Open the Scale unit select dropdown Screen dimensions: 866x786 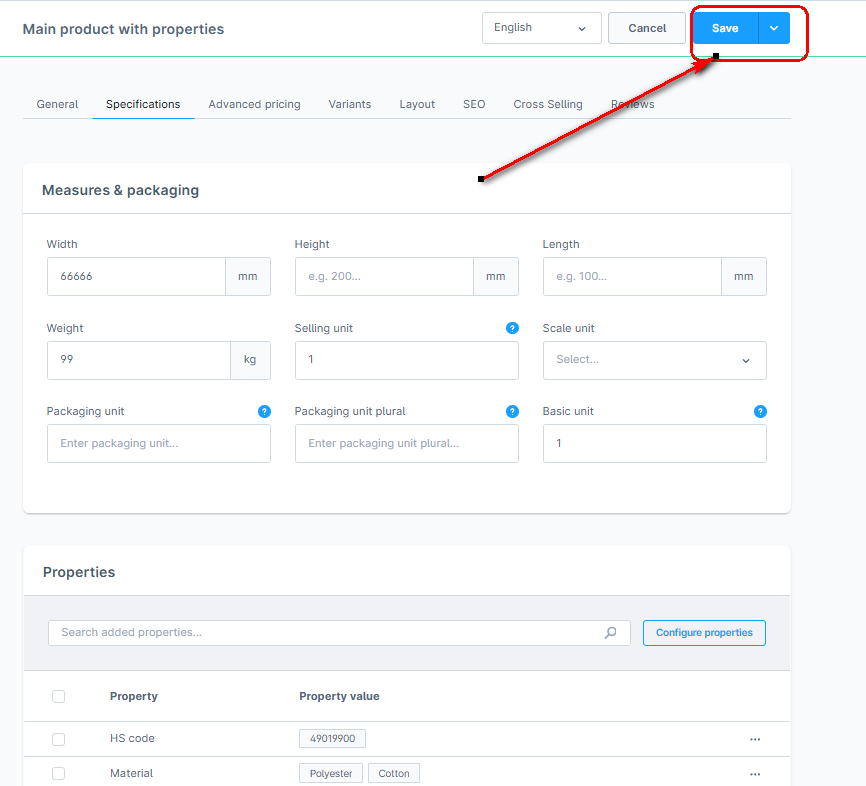pos(654,360)
